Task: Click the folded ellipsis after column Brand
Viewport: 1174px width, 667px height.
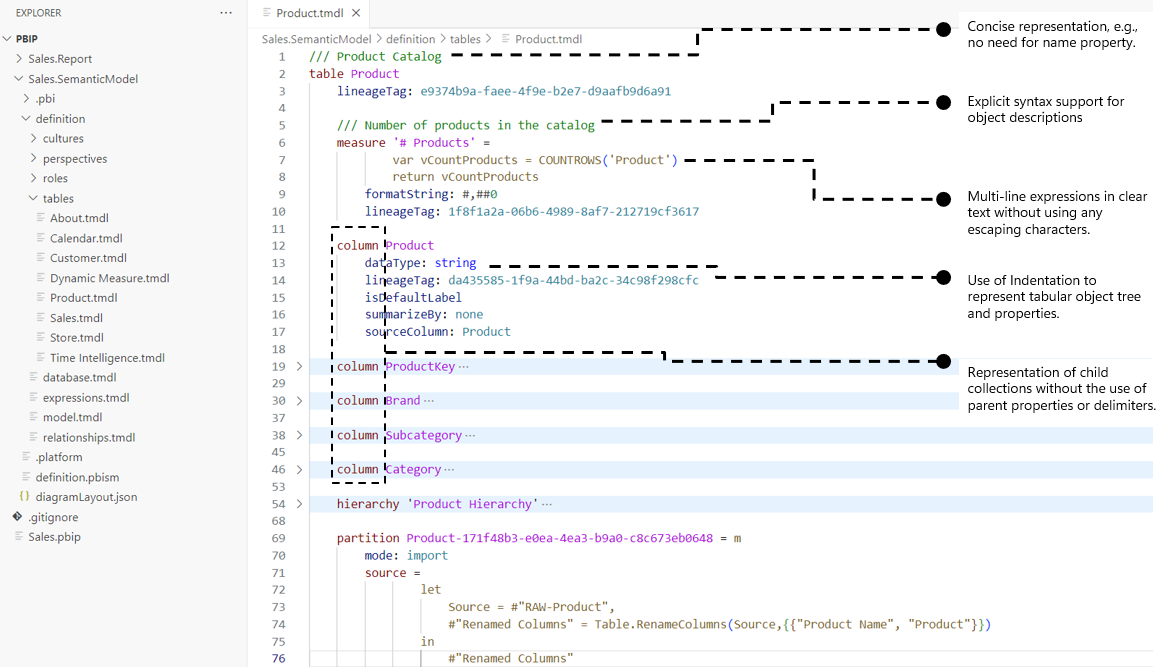Action: [x=429, y=401]
